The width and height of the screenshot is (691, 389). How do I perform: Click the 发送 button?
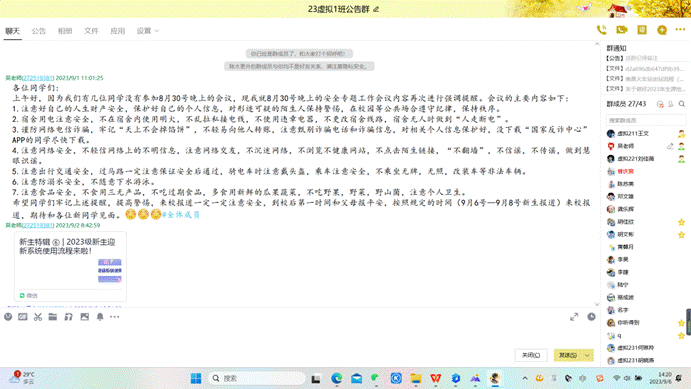tap(568, 355)
